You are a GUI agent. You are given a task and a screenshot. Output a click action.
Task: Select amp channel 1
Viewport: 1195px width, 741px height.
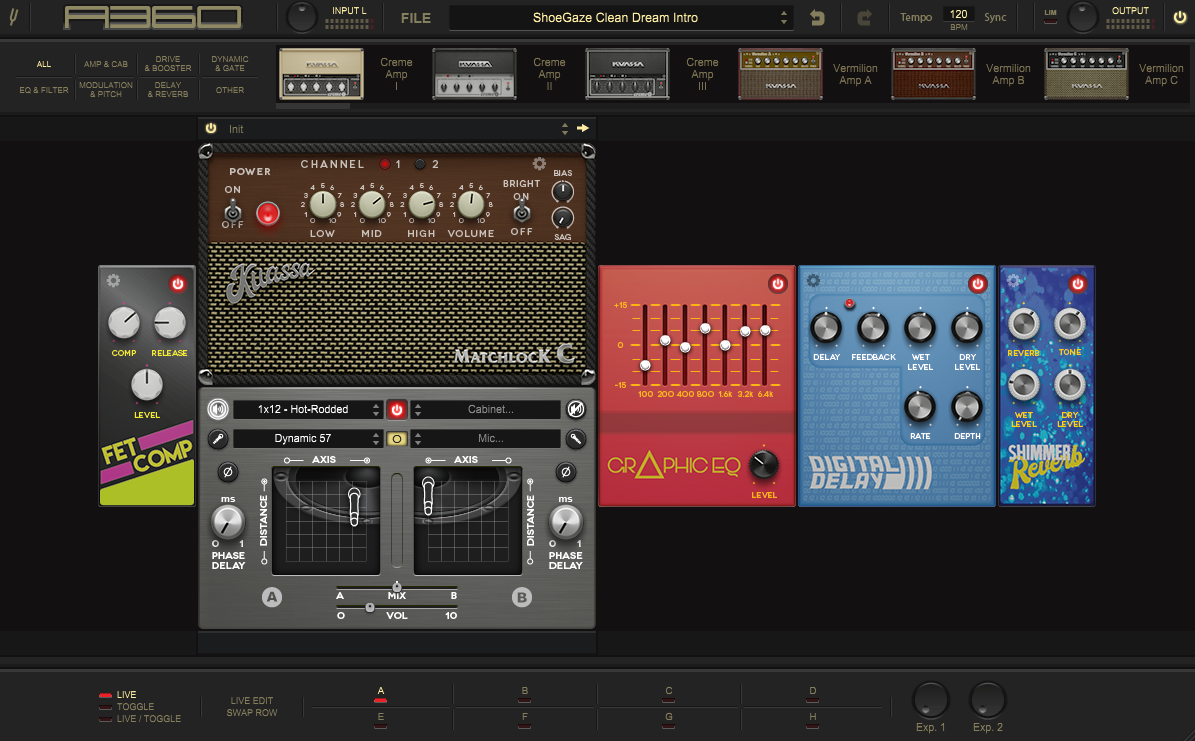pyautogui.click(x=385, y=164)
